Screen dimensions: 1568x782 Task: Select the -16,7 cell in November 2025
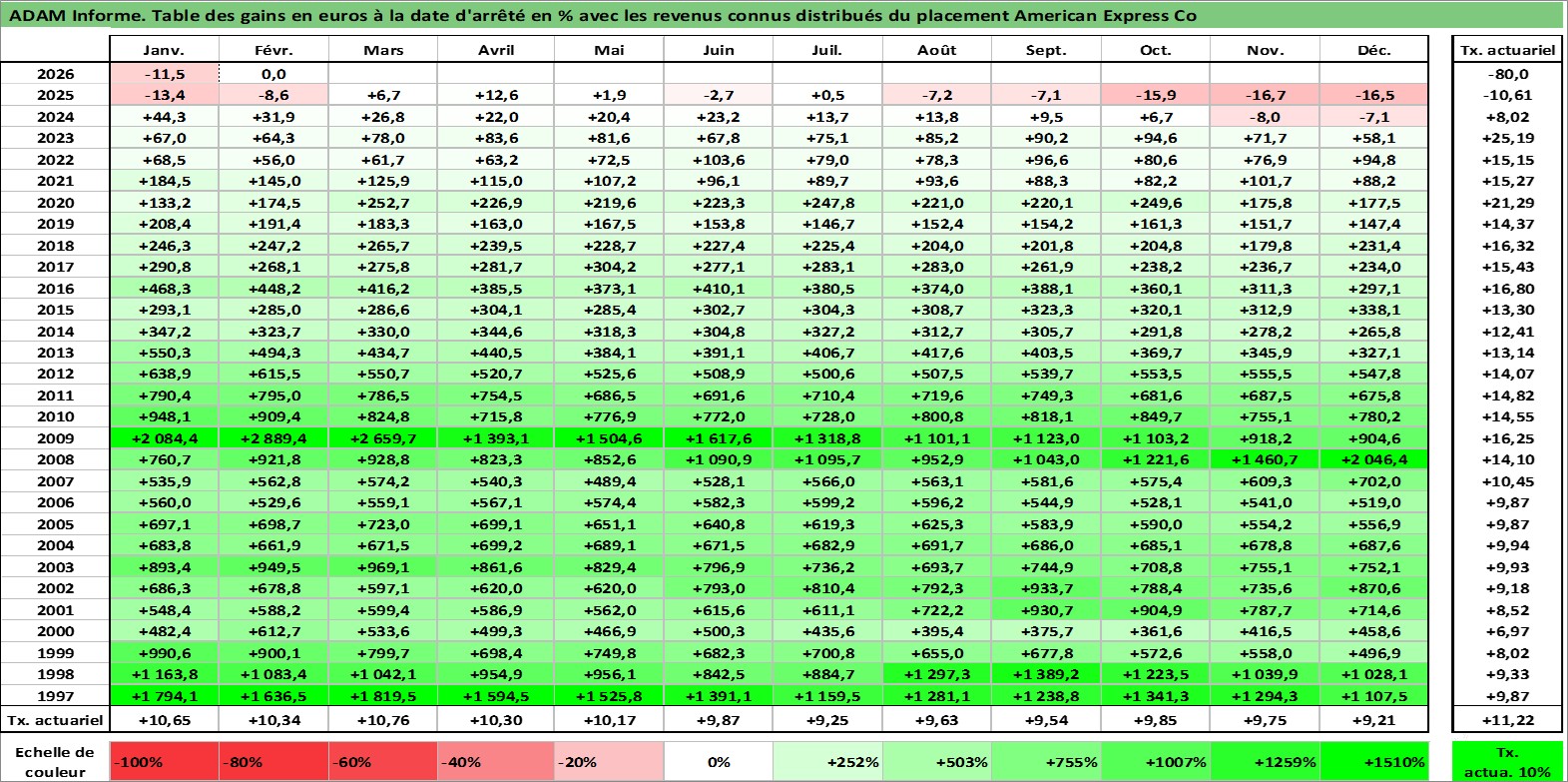coord(1266,95)
